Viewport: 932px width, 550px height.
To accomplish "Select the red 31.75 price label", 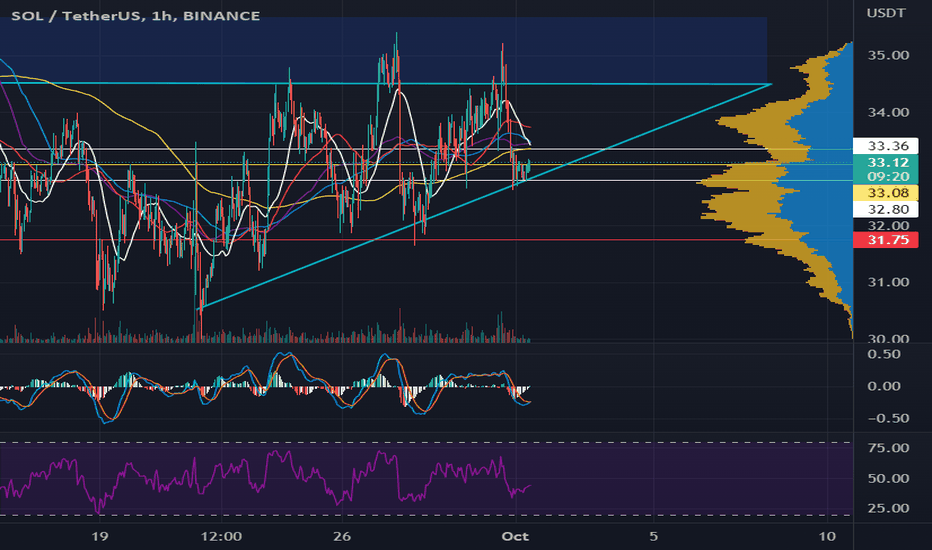I will 886,240.
